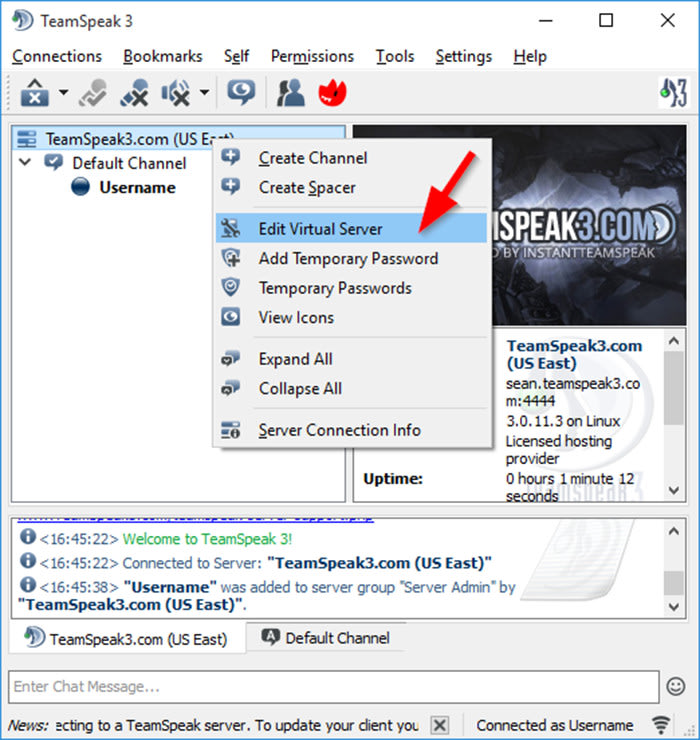Open the Help menu
This screenshot has height=740, width=700.
[x=530, y=57]
